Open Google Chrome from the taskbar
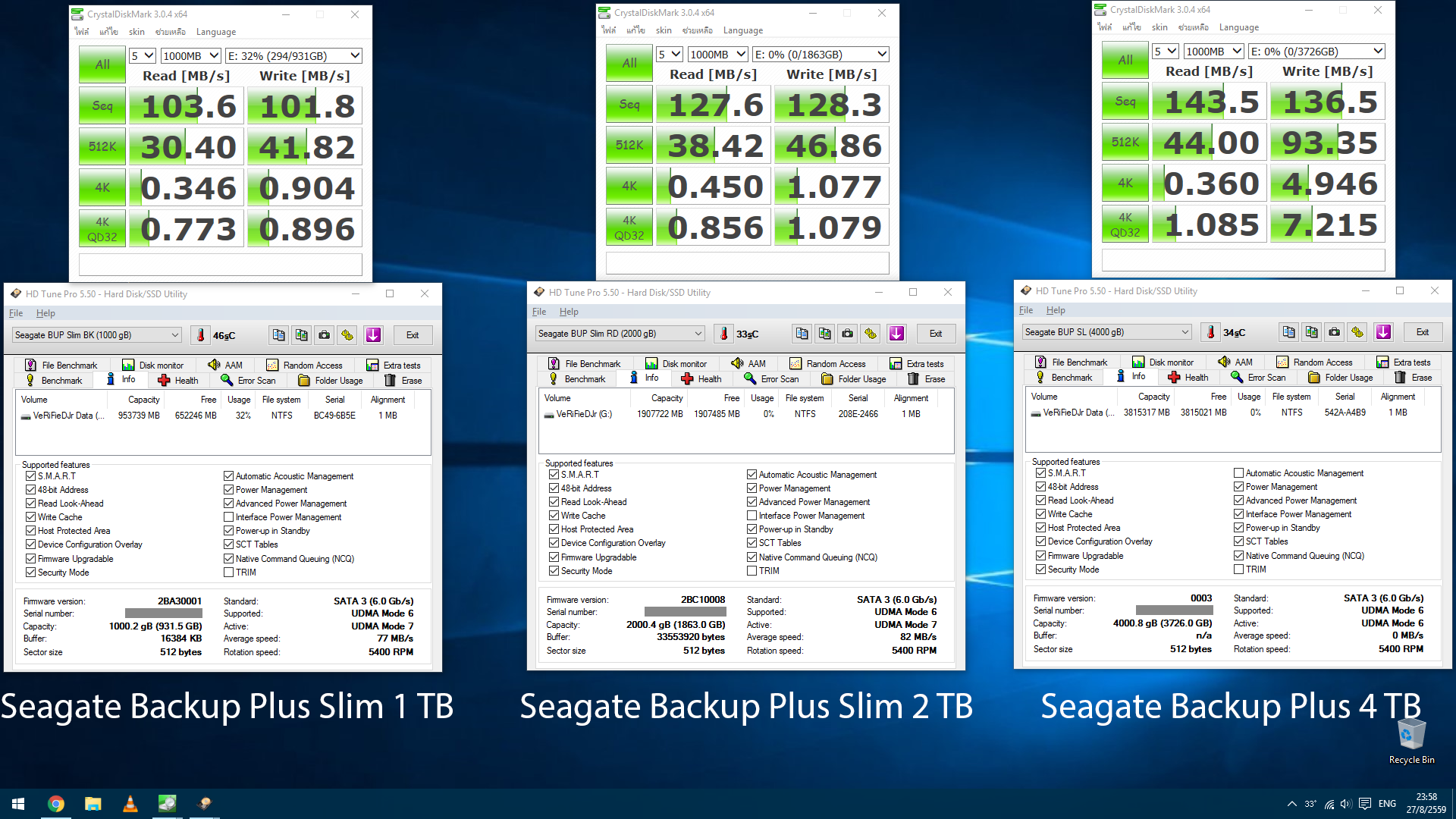The width and height of the screenshot is (1456, 819). pyautogui.click(x=56, y=804)
